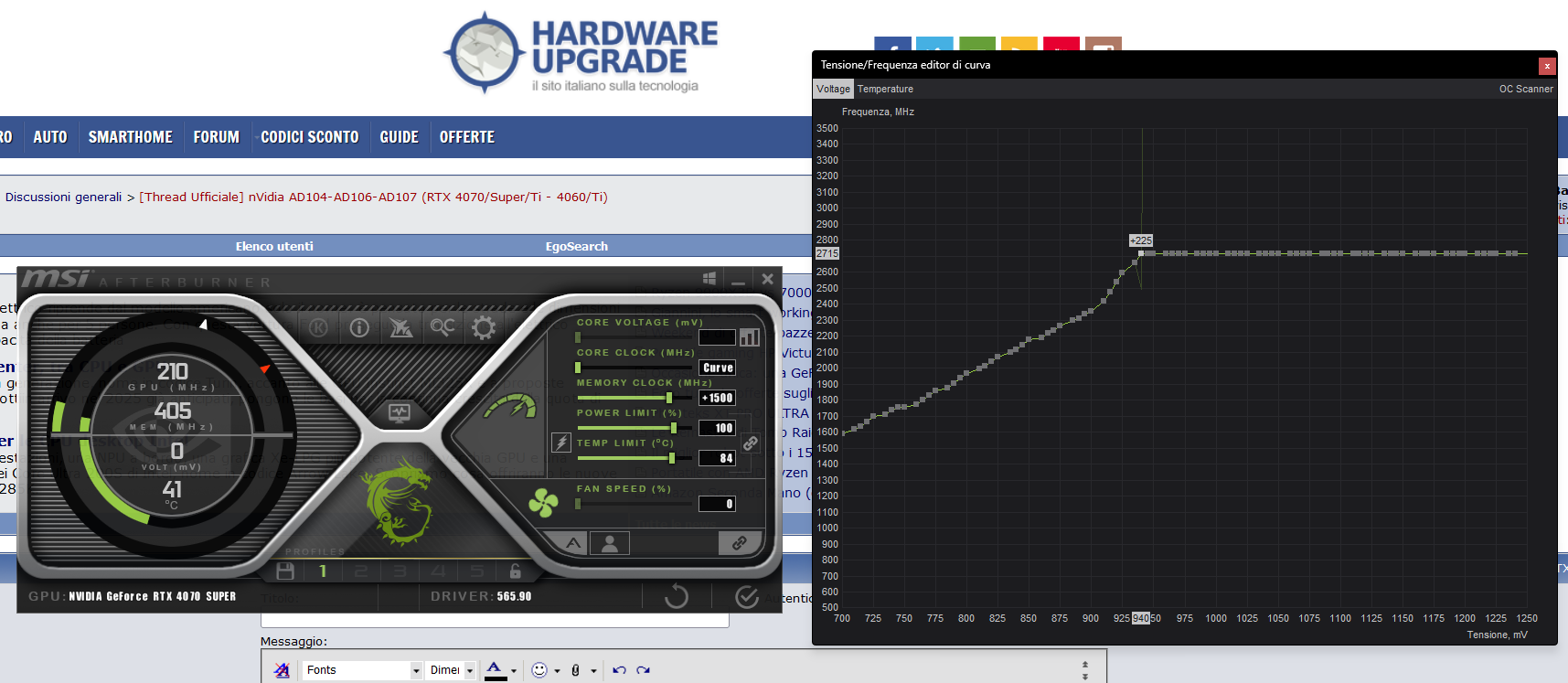Open the GUIDE menu item

tap(400, 137)
